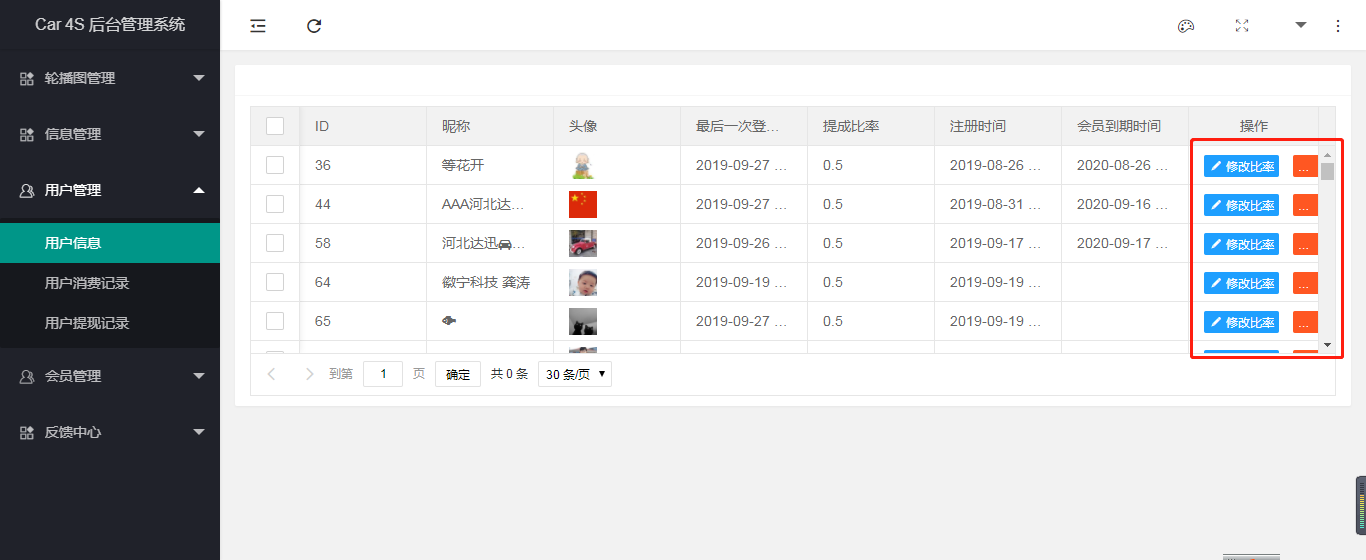Toggle fullscreen with the expand icon
This screenshot has height=560, width=1366.
pyautogui.click(x=1242, y=26)
